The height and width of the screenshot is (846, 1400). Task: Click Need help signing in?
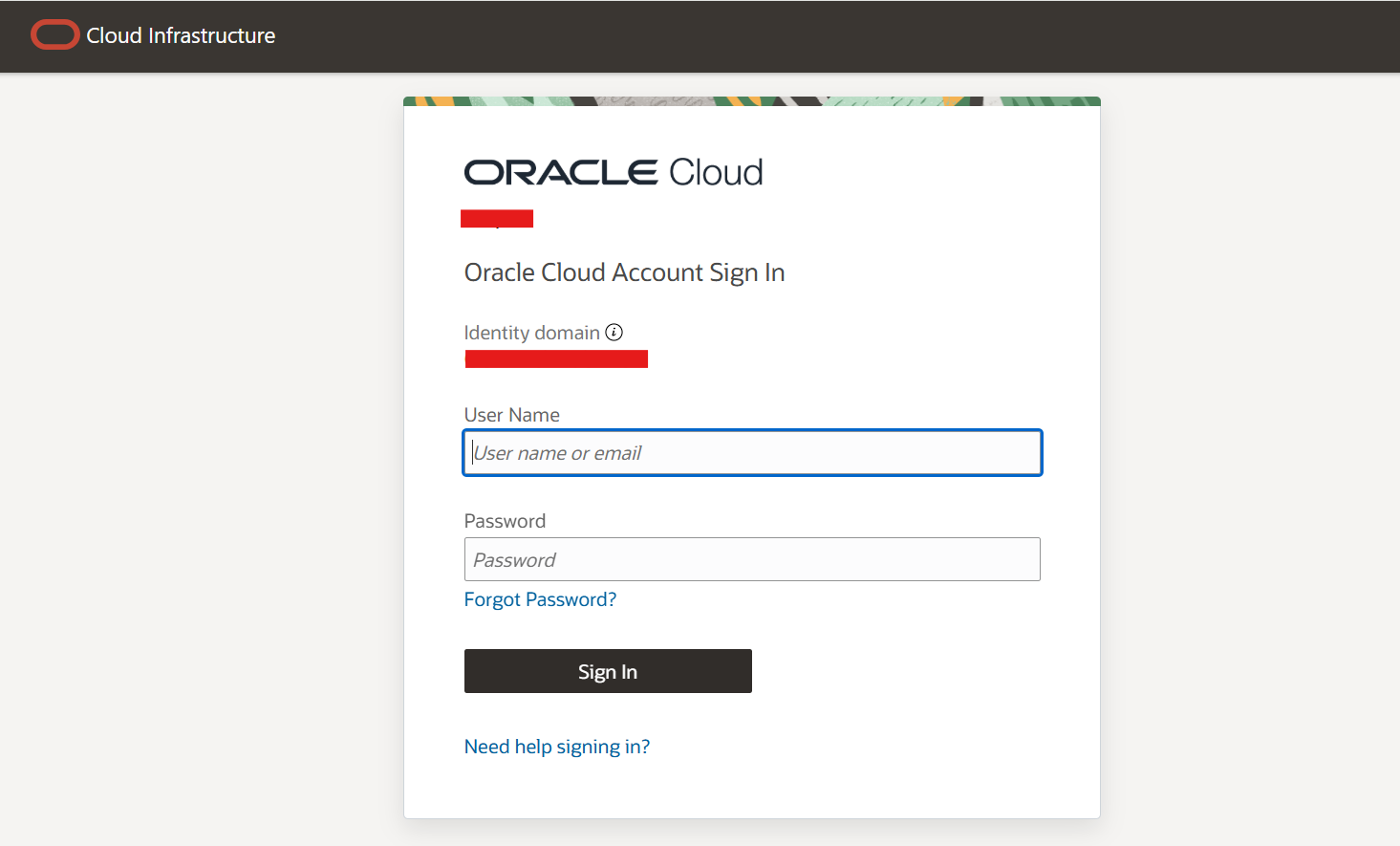[x=557, y=746]
